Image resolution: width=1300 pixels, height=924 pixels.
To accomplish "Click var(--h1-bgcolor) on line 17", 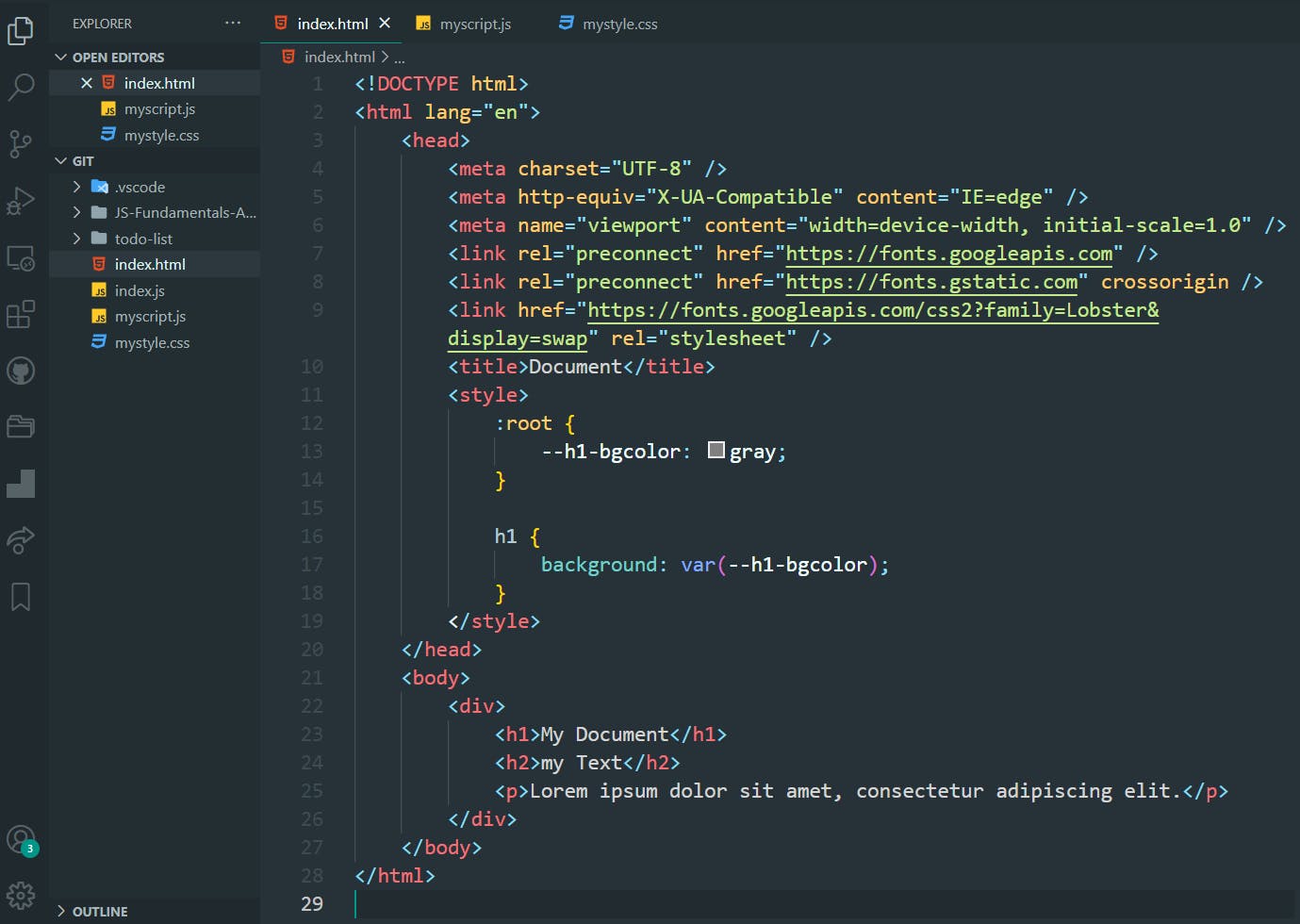I will [x=780, y=565].
